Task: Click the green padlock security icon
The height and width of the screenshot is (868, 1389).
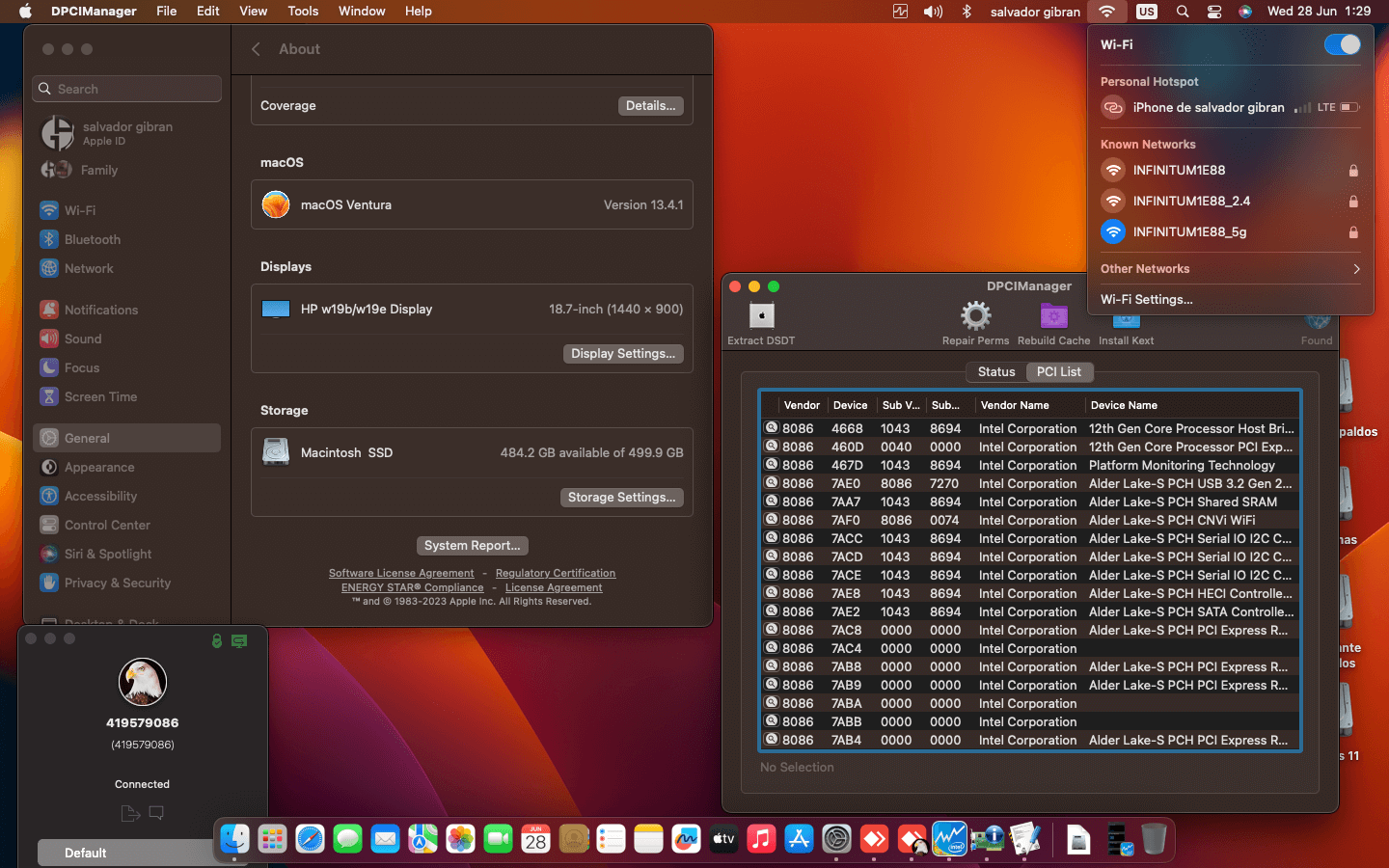Action: pos(217,640)
